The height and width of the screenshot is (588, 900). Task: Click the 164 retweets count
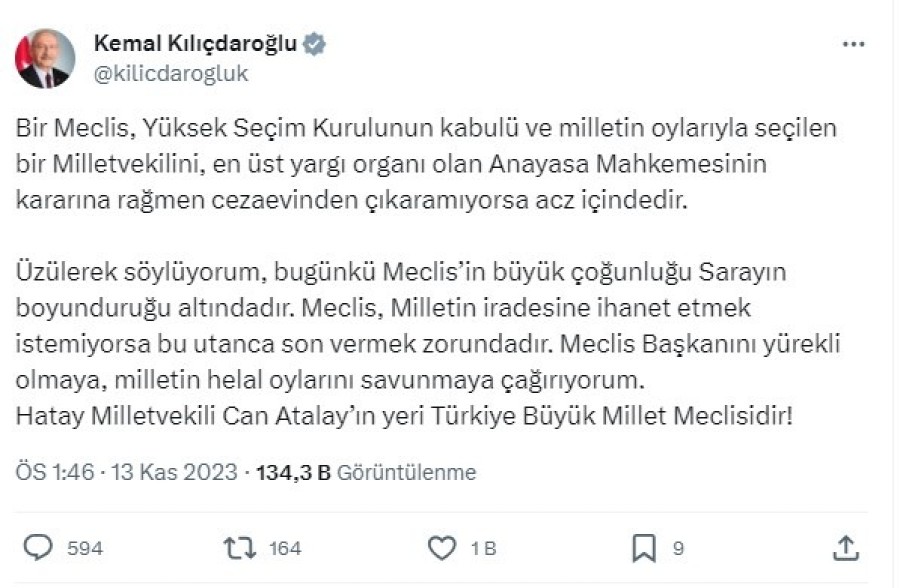(286, 548)
